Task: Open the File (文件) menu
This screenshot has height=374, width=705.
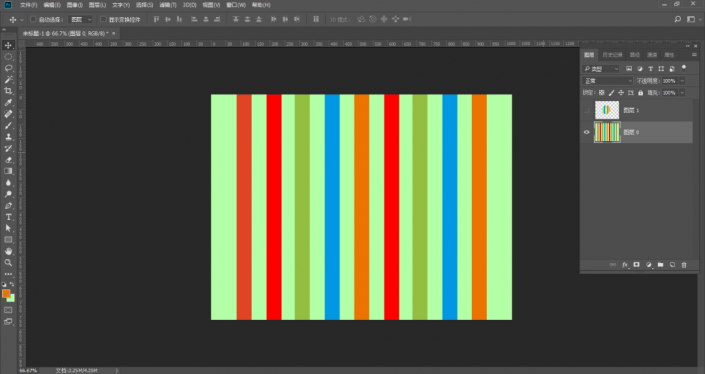Action: [x=28, y=5]
